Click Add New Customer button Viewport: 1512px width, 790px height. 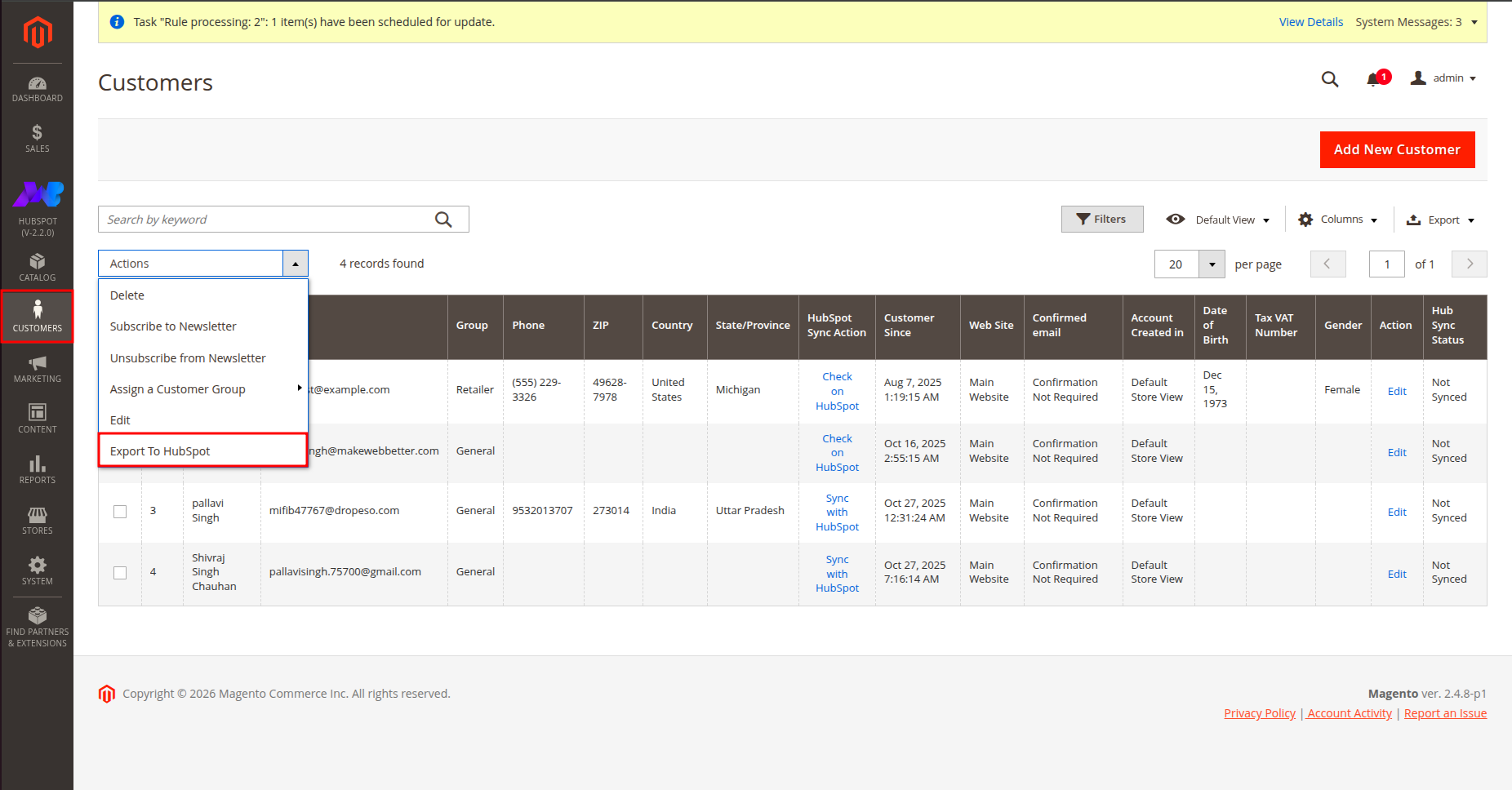point(1397,149)
